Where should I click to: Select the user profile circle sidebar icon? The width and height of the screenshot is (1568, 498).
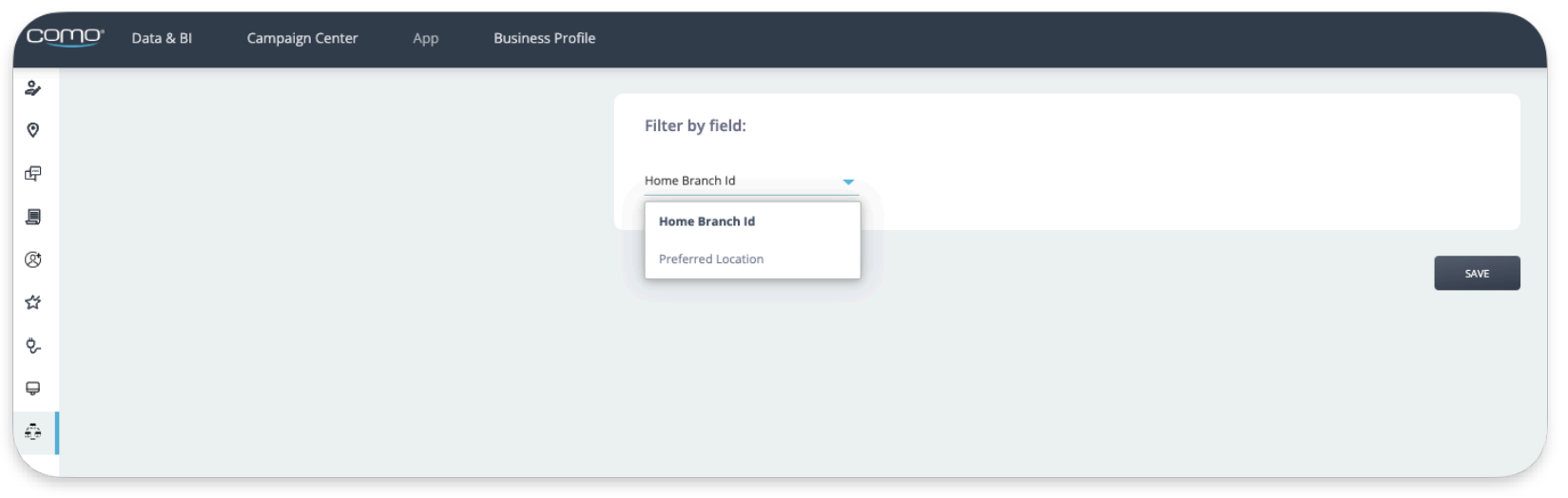point(33,259)
